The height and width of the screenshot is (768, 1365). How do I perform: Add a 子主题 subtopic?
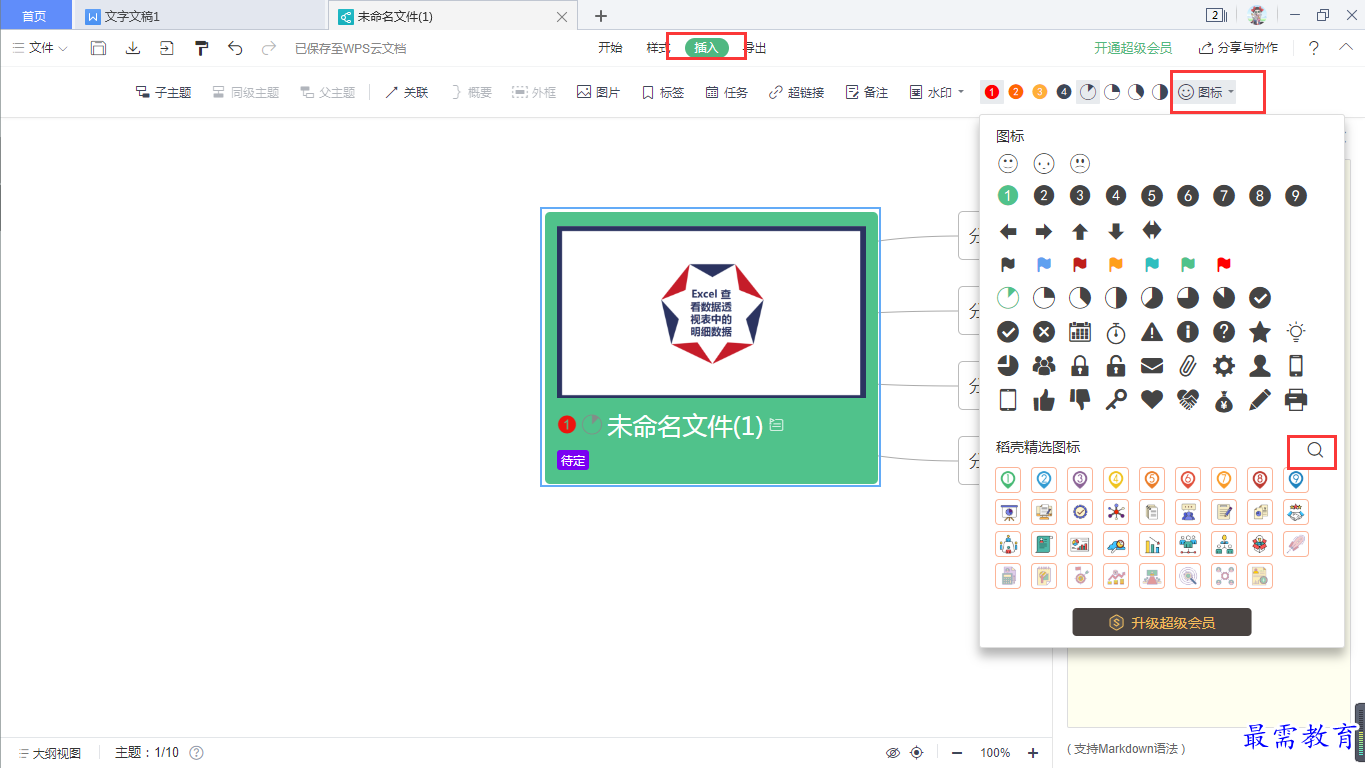163,92
